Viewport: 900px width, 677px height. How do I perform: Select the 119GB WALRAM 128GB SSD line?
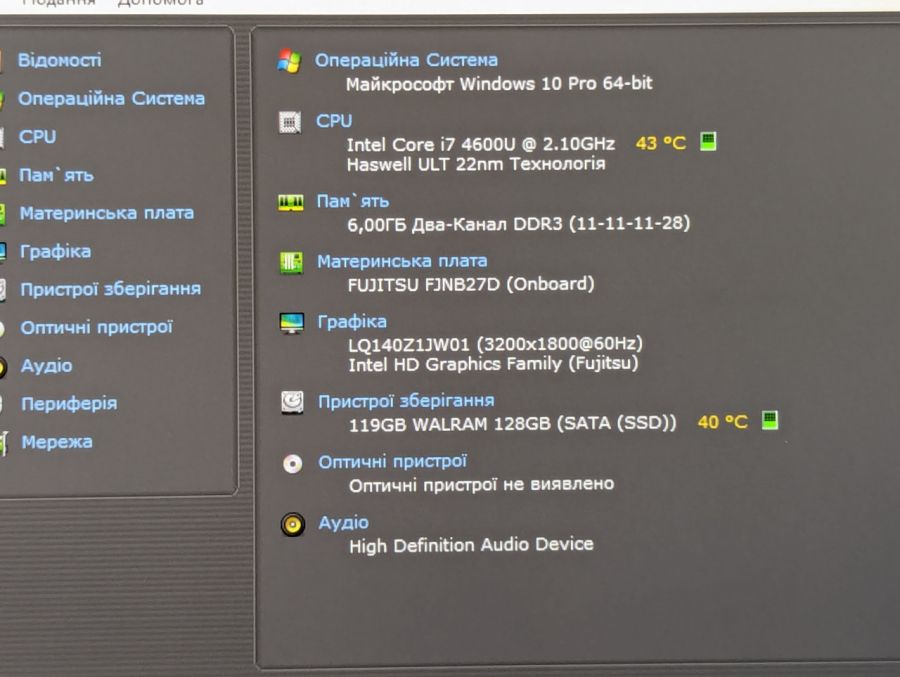(513, 424)
